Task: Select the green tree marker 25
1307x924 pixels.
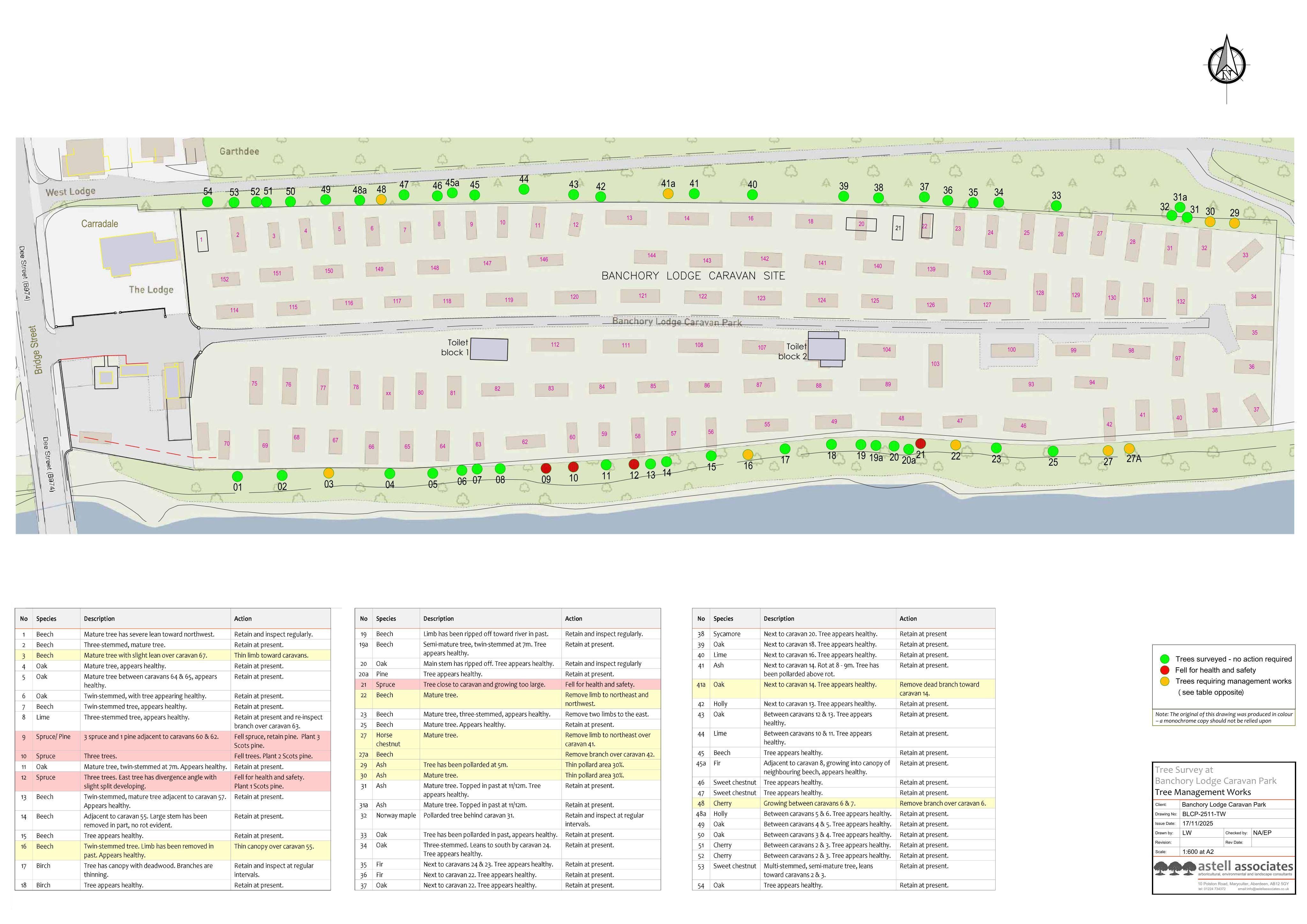Action: tap(1053, 451)
